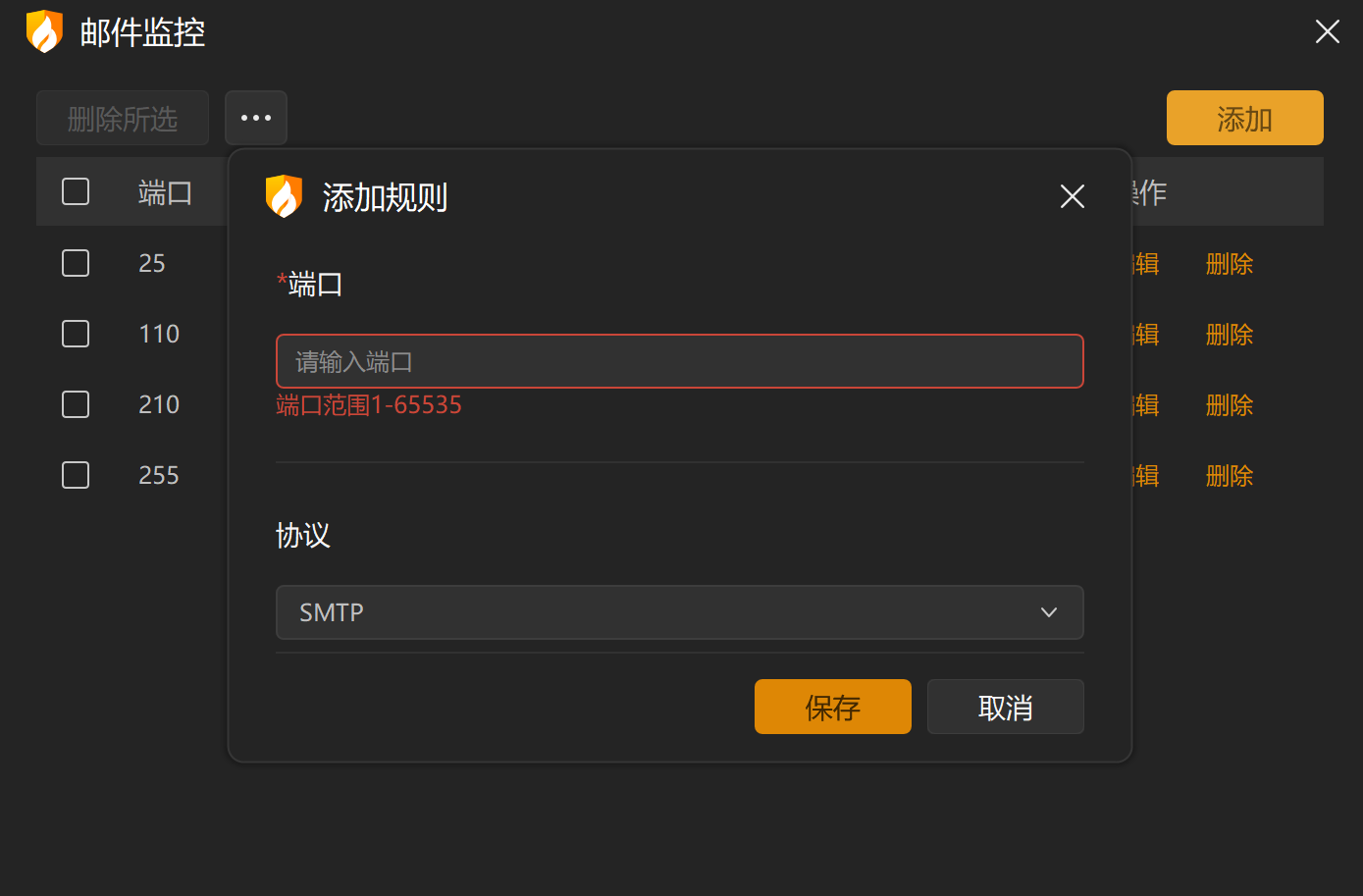The width and height of the screenshot is (1363, 896).
Task: Toggle the select-all checkbox in table header
Action: (x=76, y=191)
